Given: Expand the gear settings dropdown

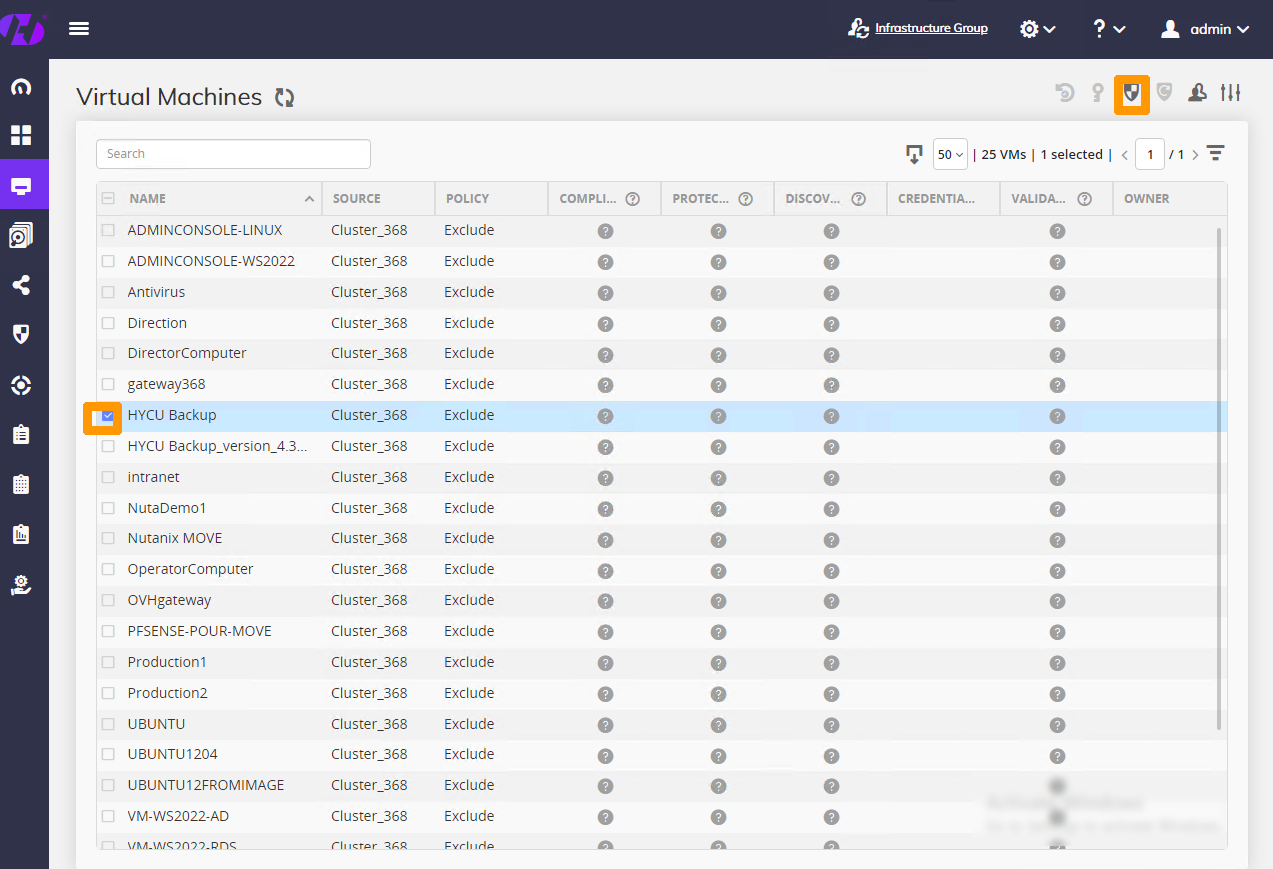Looking at the screenshot, I should (1037, 29).
